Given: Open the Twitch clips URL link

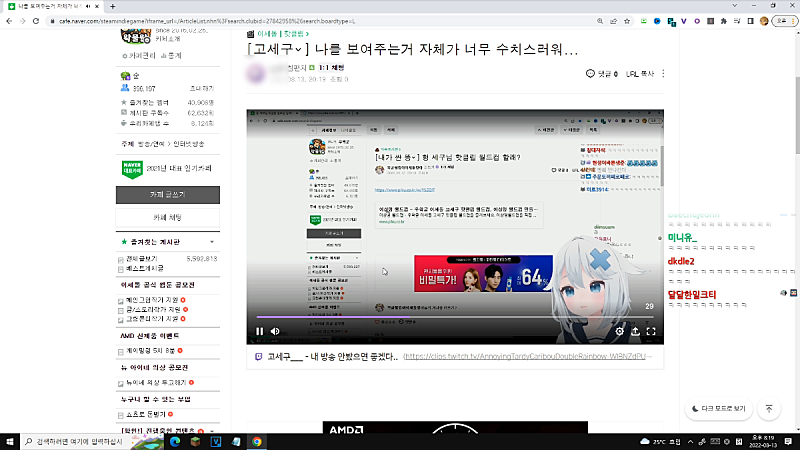Looking at the screenshot, I should [528, 356].
